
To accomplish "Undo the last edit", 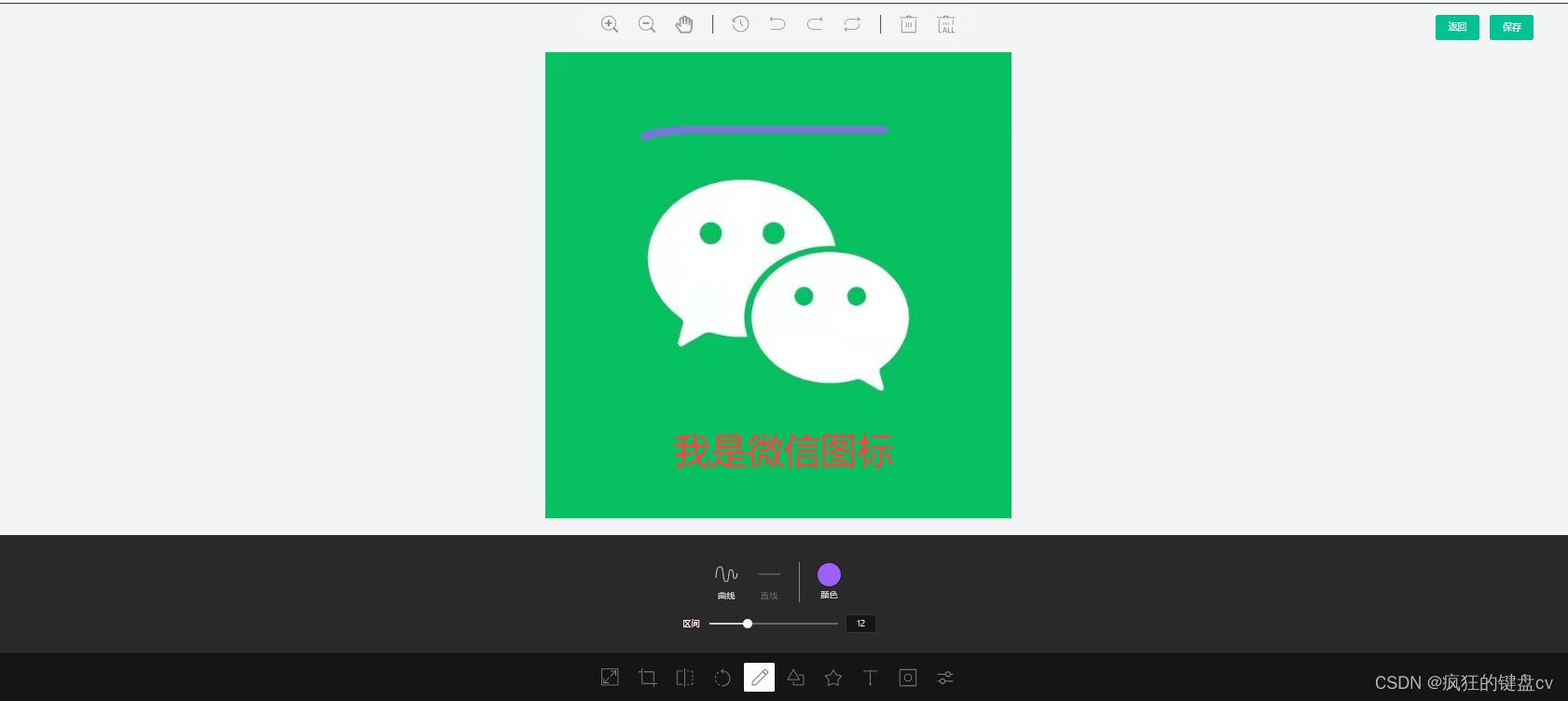I will [777, 24].
